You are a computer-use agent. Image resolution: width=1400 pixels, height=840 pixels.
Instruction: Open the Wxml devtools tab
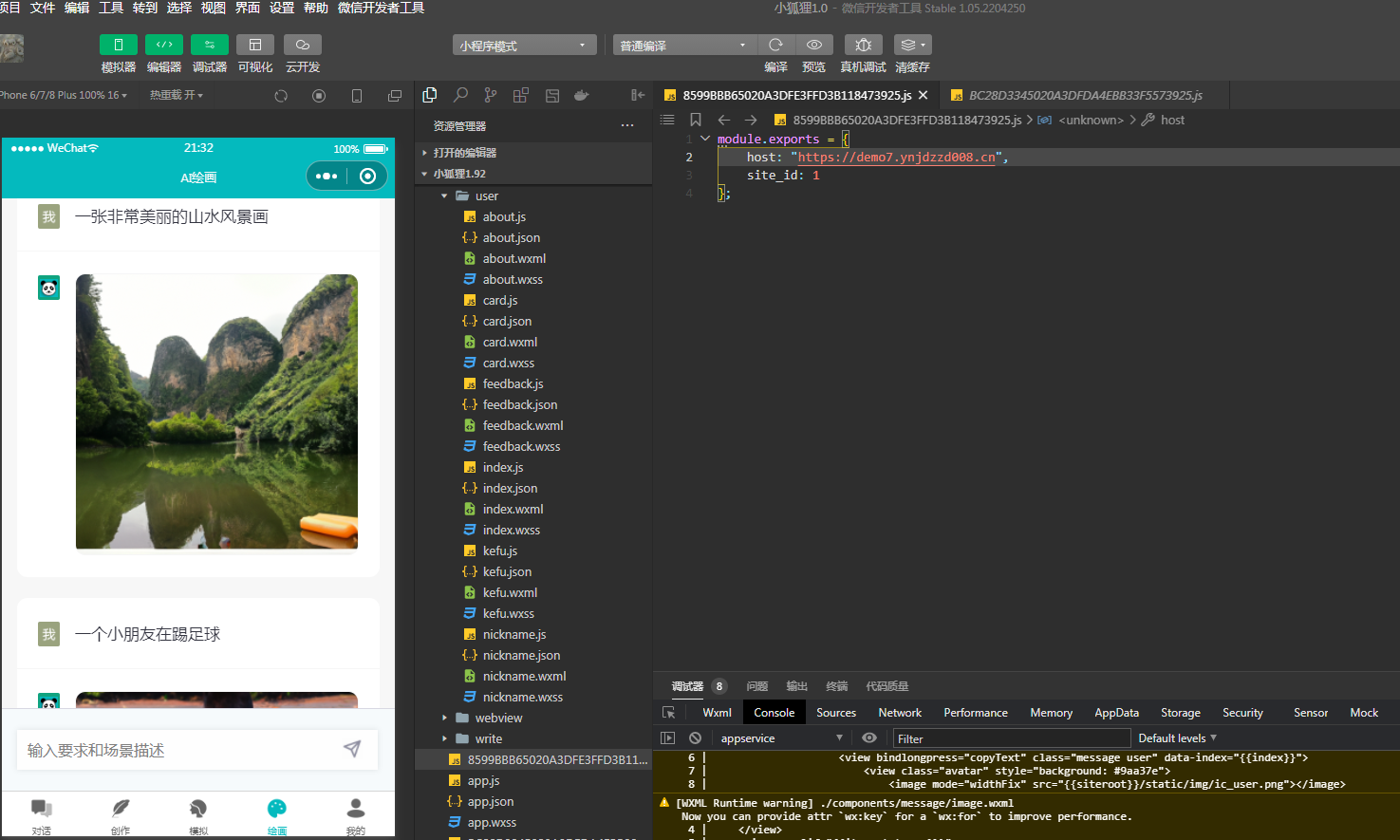(717, 713)
